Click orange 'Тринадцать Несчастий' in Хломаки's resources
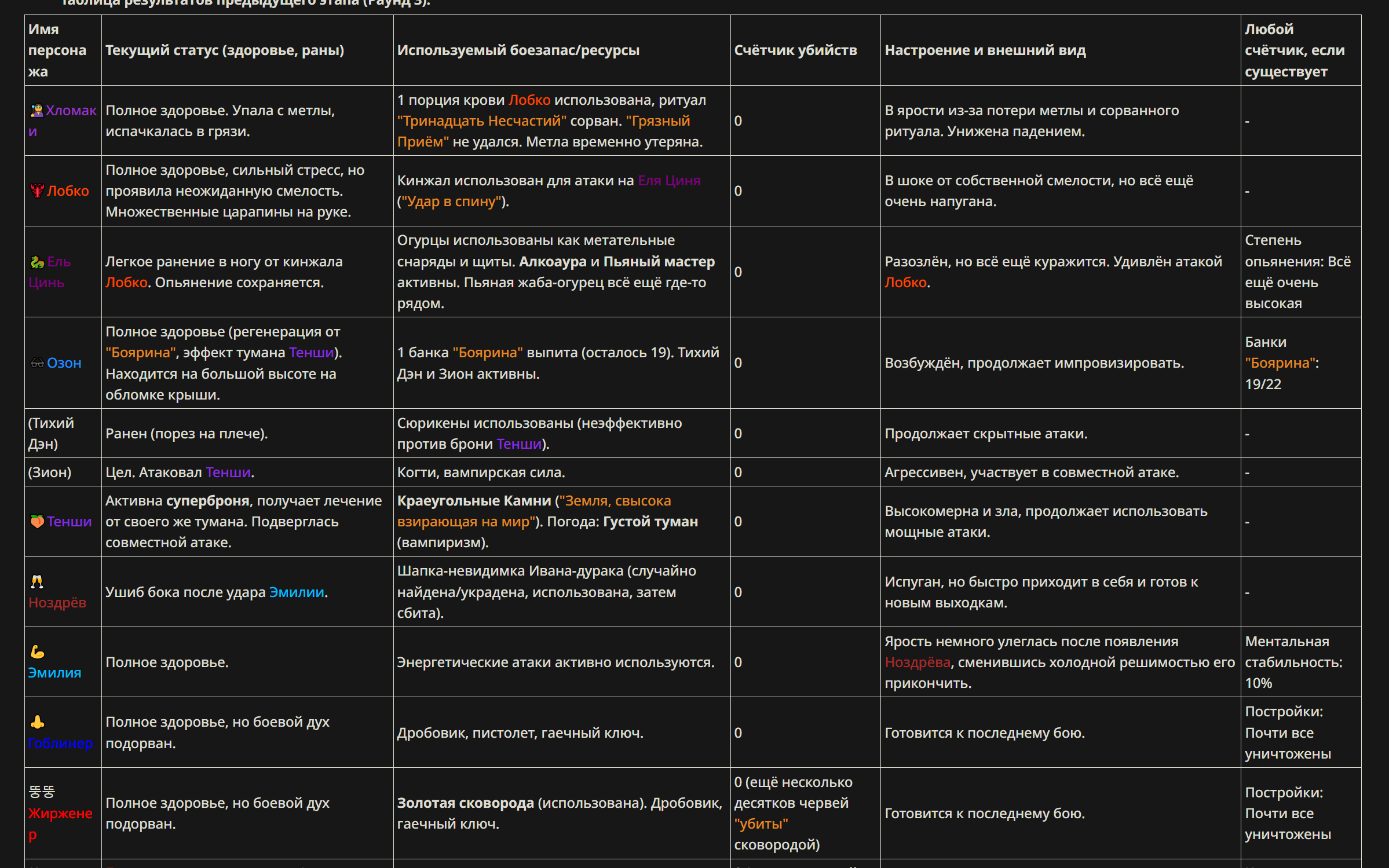Screen dimensions: 1389x868 [x=481, y=121]
